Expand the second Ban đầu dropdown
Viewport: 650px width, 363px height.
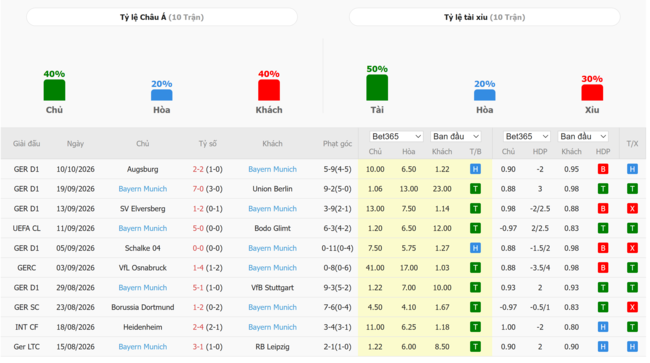point(582,136)
